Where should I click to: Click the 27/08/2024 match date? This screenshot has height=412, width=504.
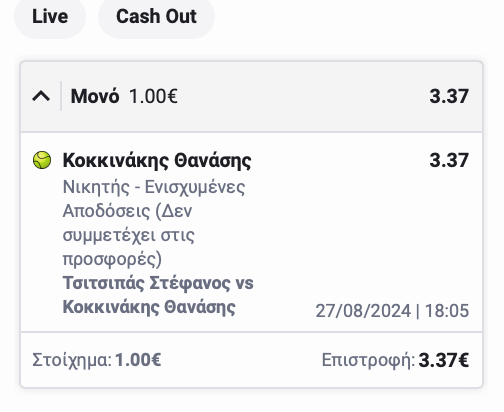pyautogui.click(x=363, y=311)
